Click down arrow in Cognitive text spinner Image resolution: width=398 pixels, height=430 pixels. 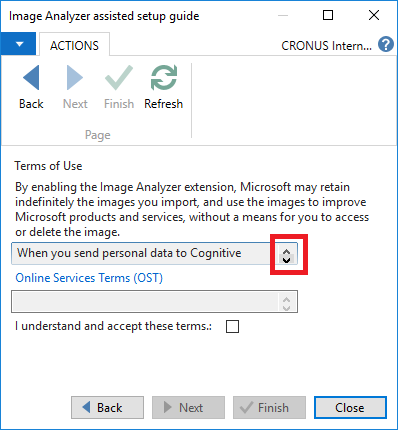286,259
